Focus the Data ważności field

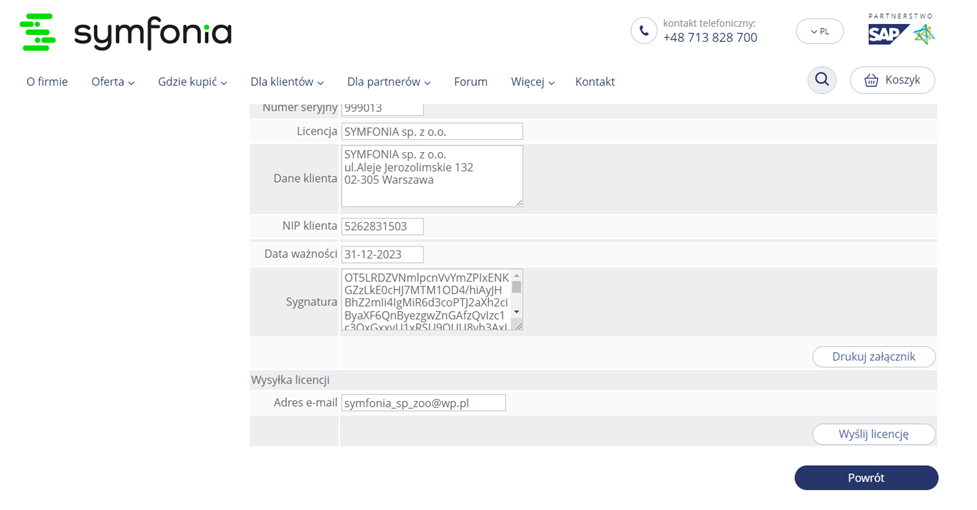click(x=383, y=254)
